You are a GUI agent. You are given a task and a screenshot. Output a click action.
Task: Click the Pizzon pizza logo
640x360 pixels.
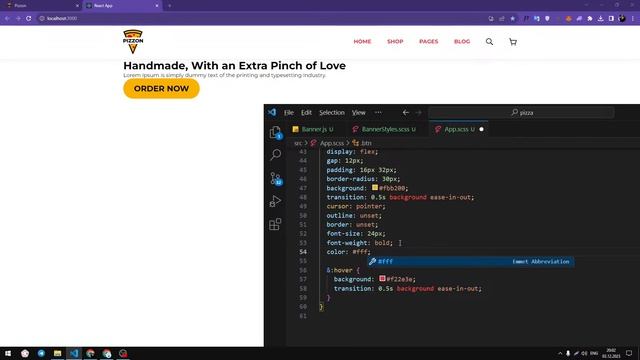[133, 41]
